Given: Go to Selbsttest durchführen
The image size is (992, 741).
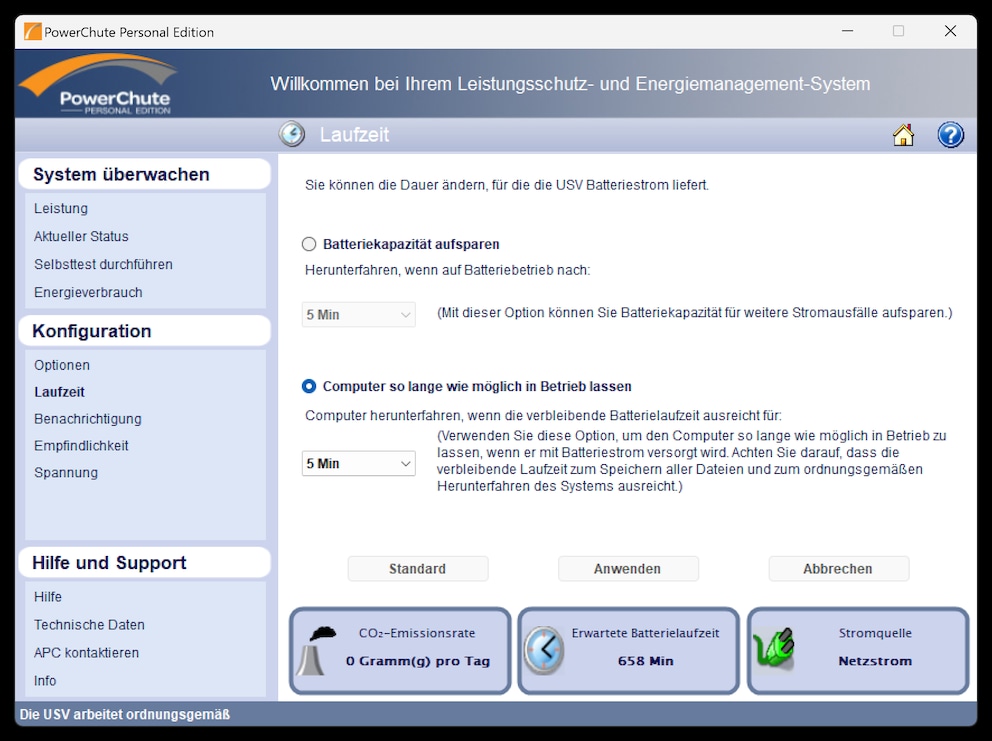Looking at the screenshot, I should coord(103,265).
